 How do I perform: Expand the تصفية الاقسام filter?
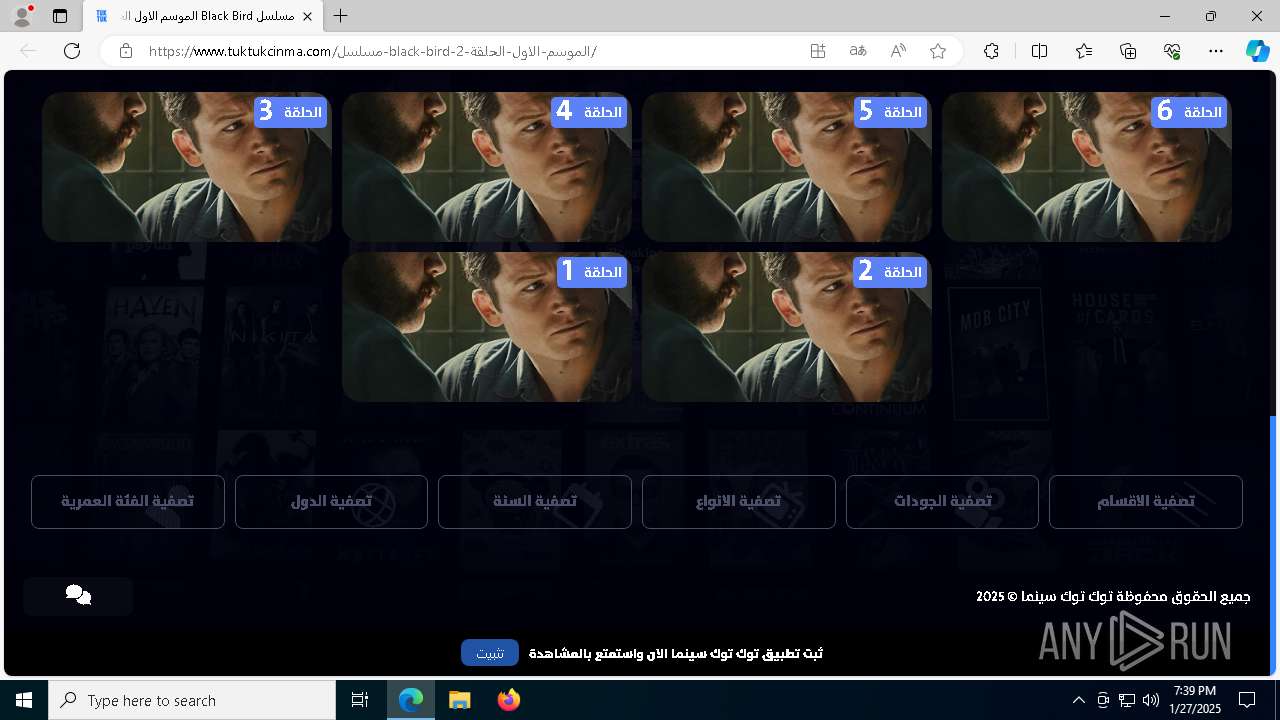click(x=1146, y=502)
